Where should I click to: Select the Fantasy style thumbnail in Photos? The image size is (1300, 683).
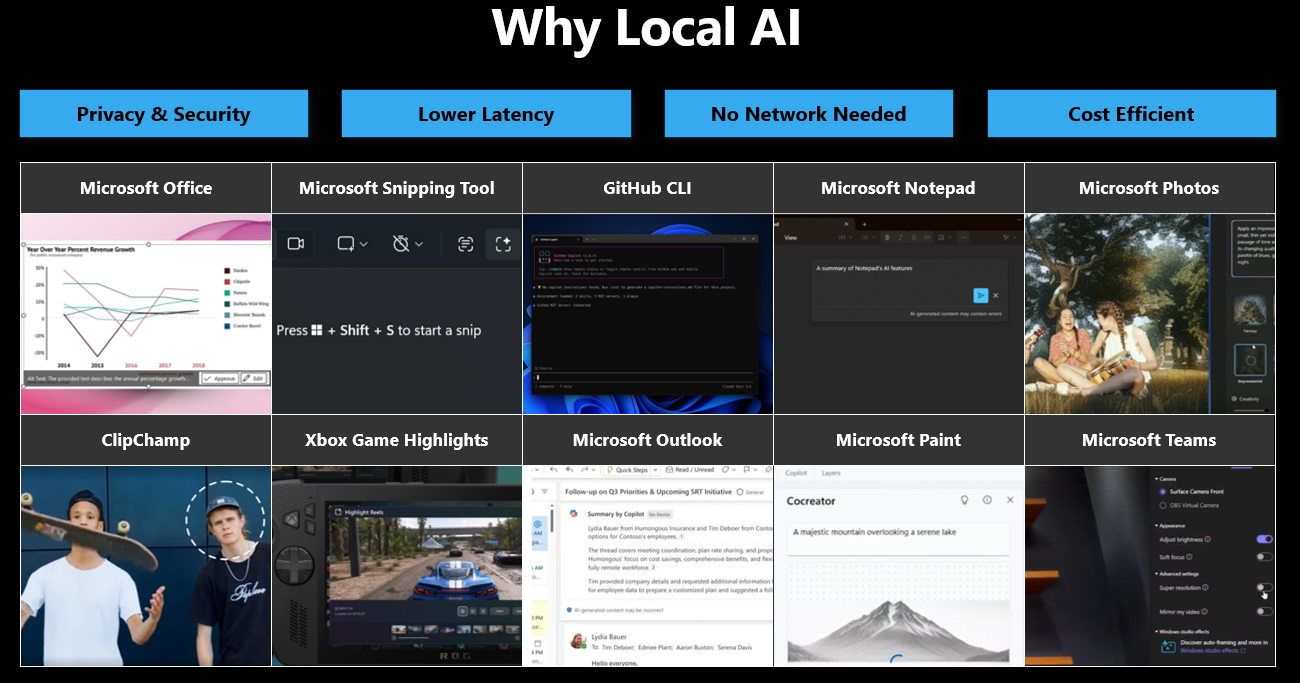click(x=1250, y=311)
